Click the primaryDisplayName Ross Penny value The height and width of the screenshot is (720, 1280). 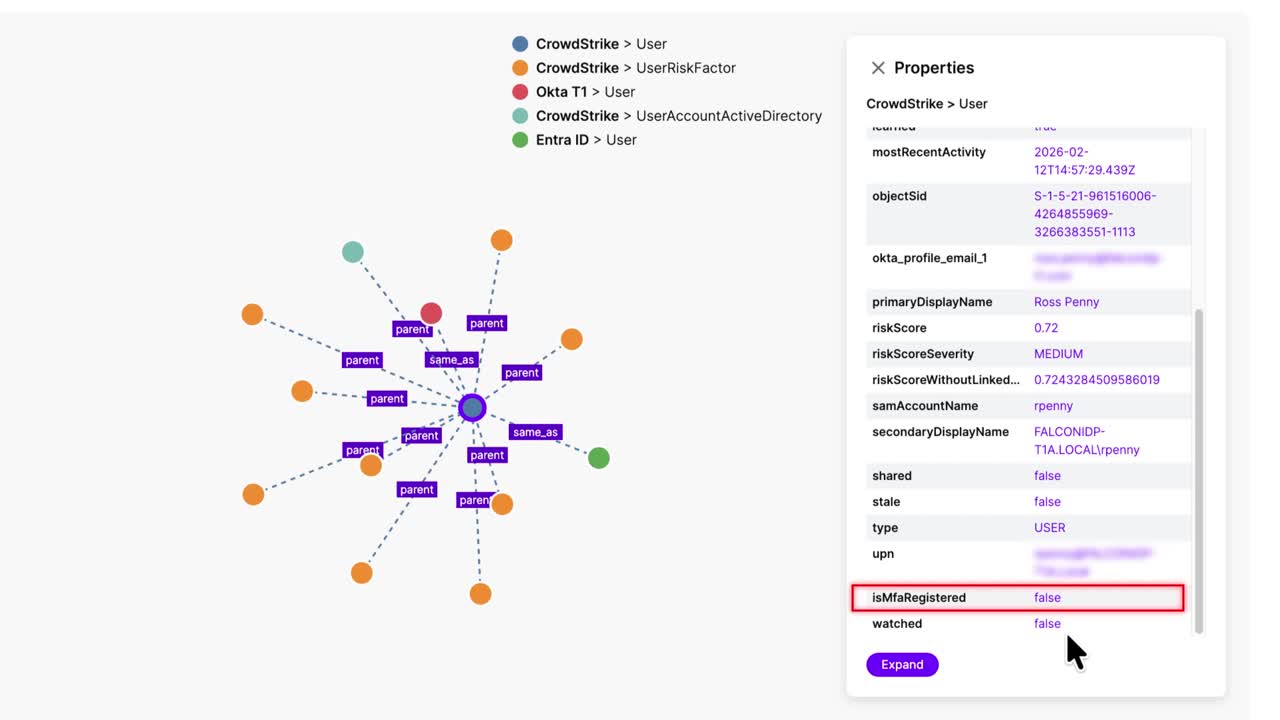pyautogui.click(x=1066, y=302)
